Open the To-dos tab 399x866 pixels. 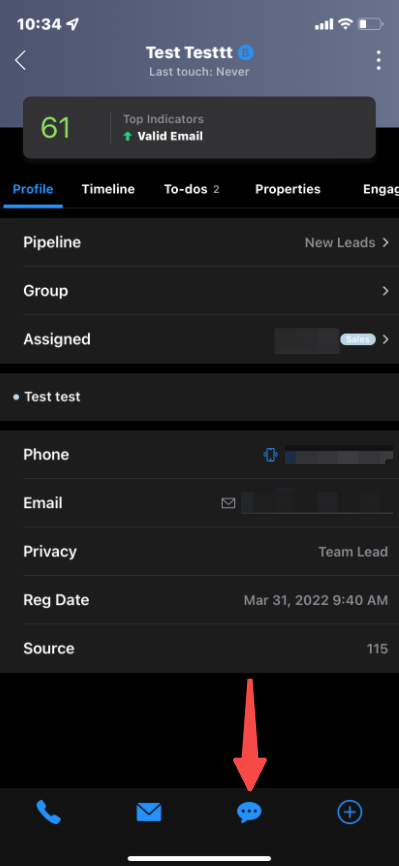point(192,189)
